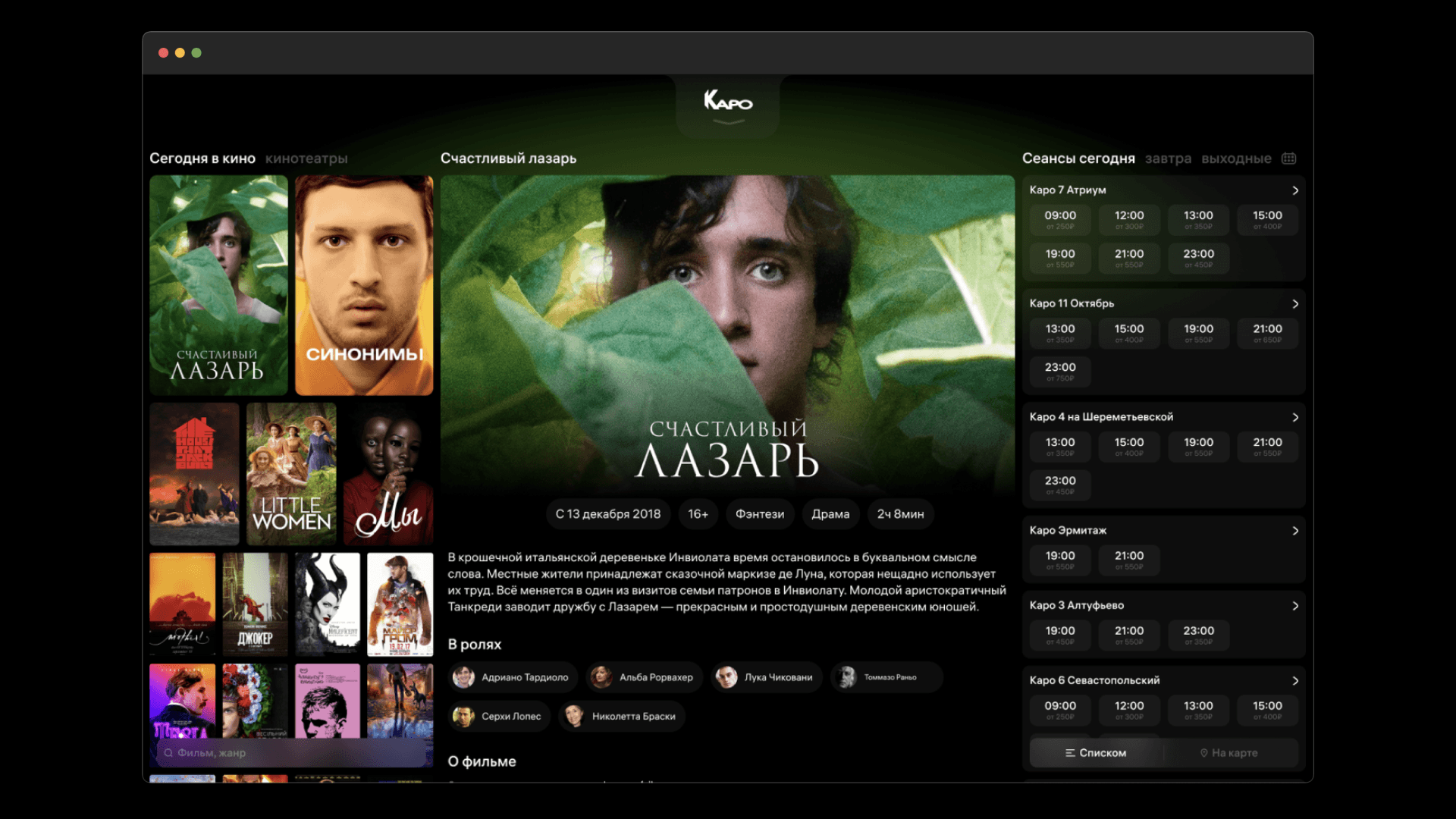Image resolution: width=1456 pixels, height=819 pixels.
Task: Click the 16+ age rating tag
Action: [698, 514]
